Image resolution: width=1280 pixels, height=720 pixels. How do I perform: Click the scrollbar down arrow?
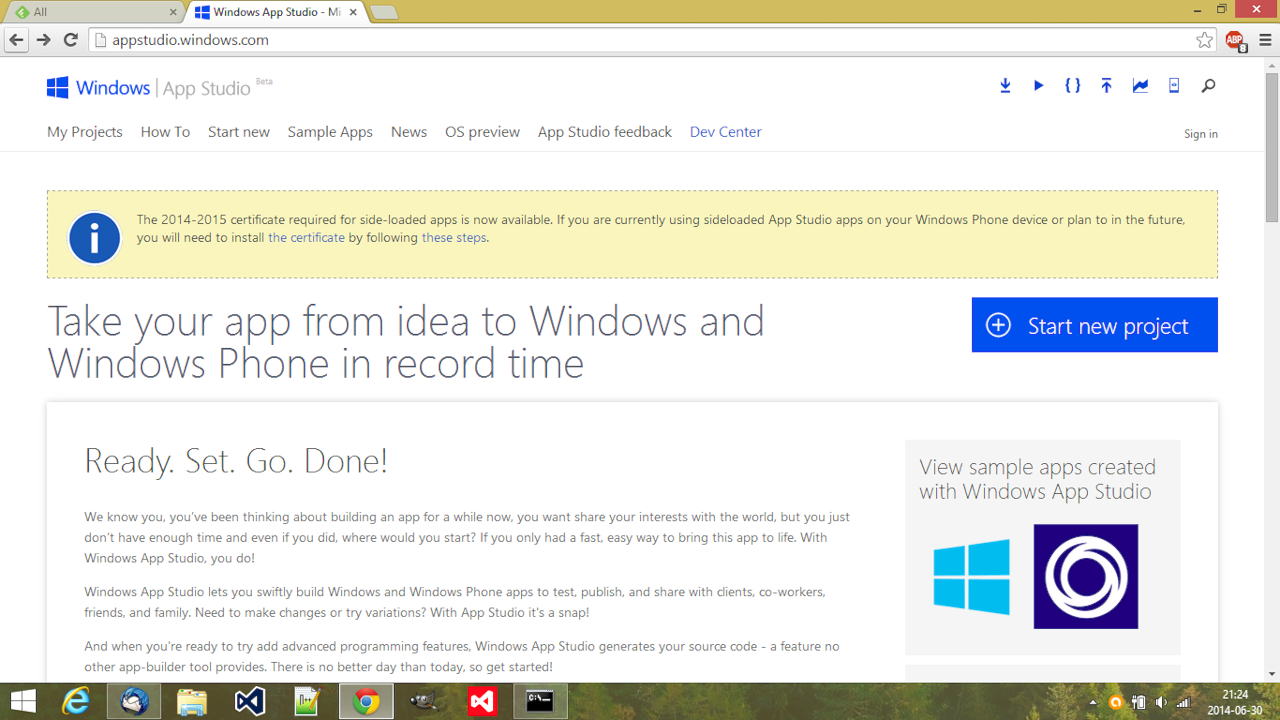click(x=1272, y=674)
